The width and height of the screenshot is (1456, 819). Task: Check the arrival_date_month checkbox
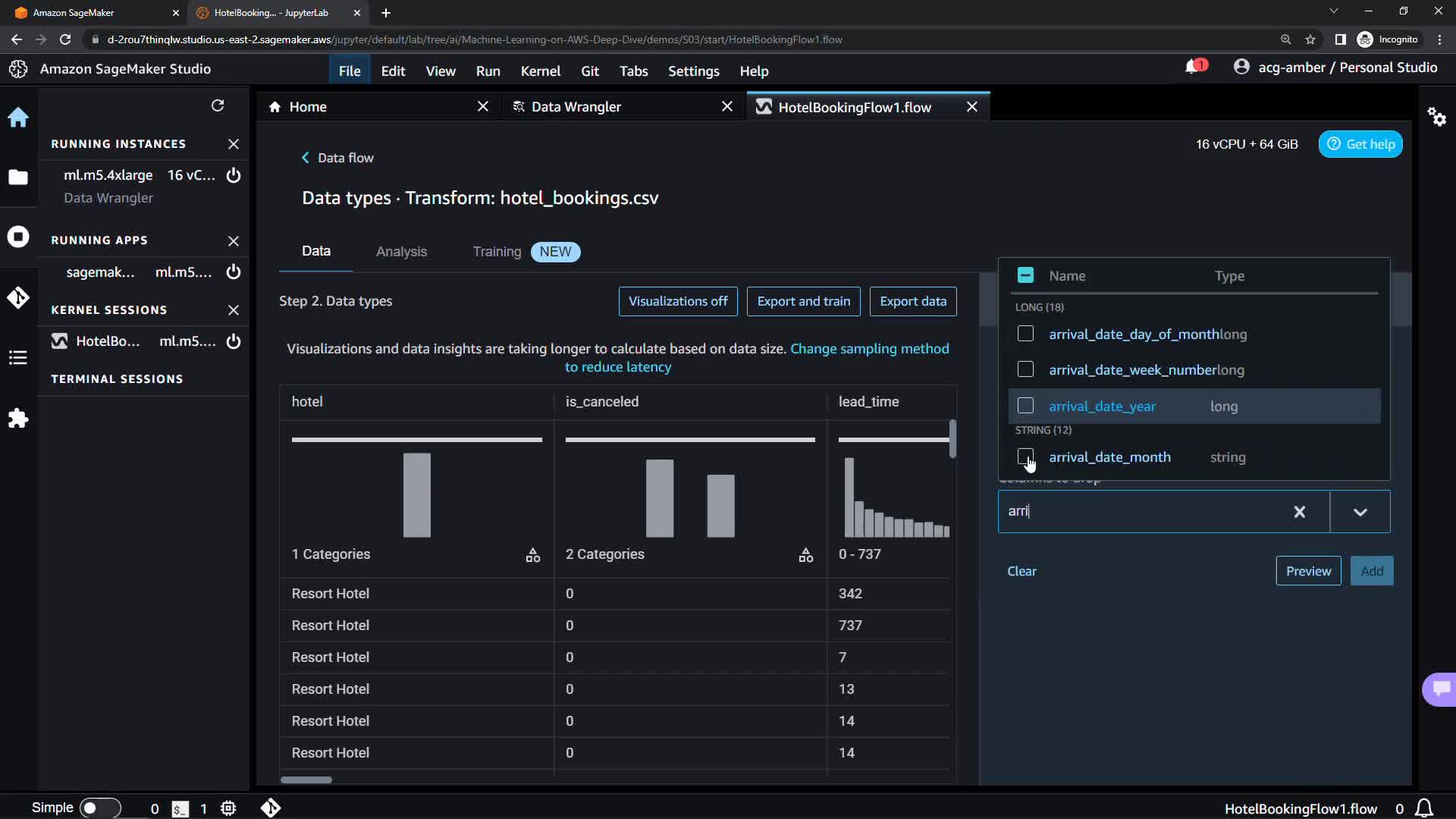(x=1025, y=457)
